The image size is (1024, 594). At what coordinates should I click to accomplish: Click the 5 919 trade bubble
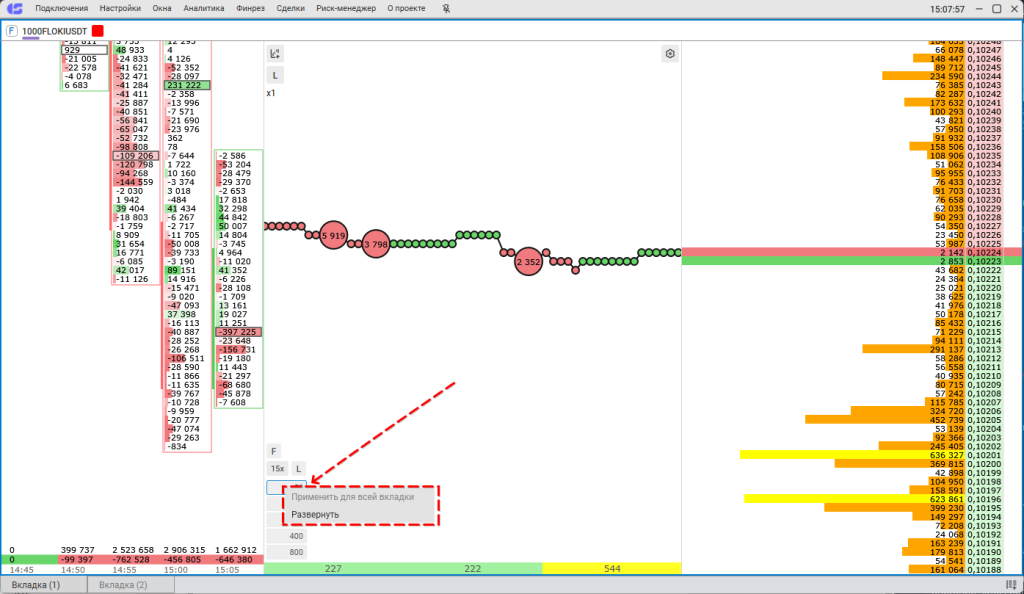(x=334, y=235)
